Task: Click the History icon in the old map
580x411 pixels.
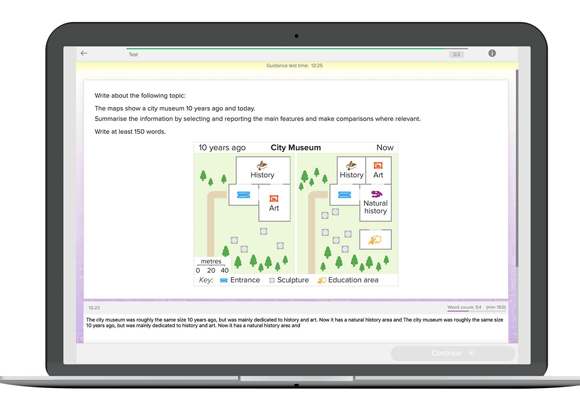Action: pyautogui.click(x=262, y=165)
